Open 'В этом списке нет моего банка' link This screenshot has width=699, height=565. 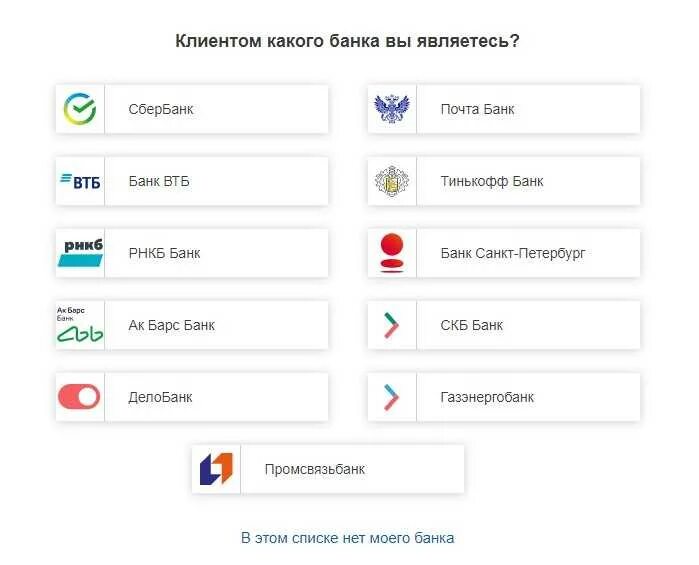click(x=348, y=538)
